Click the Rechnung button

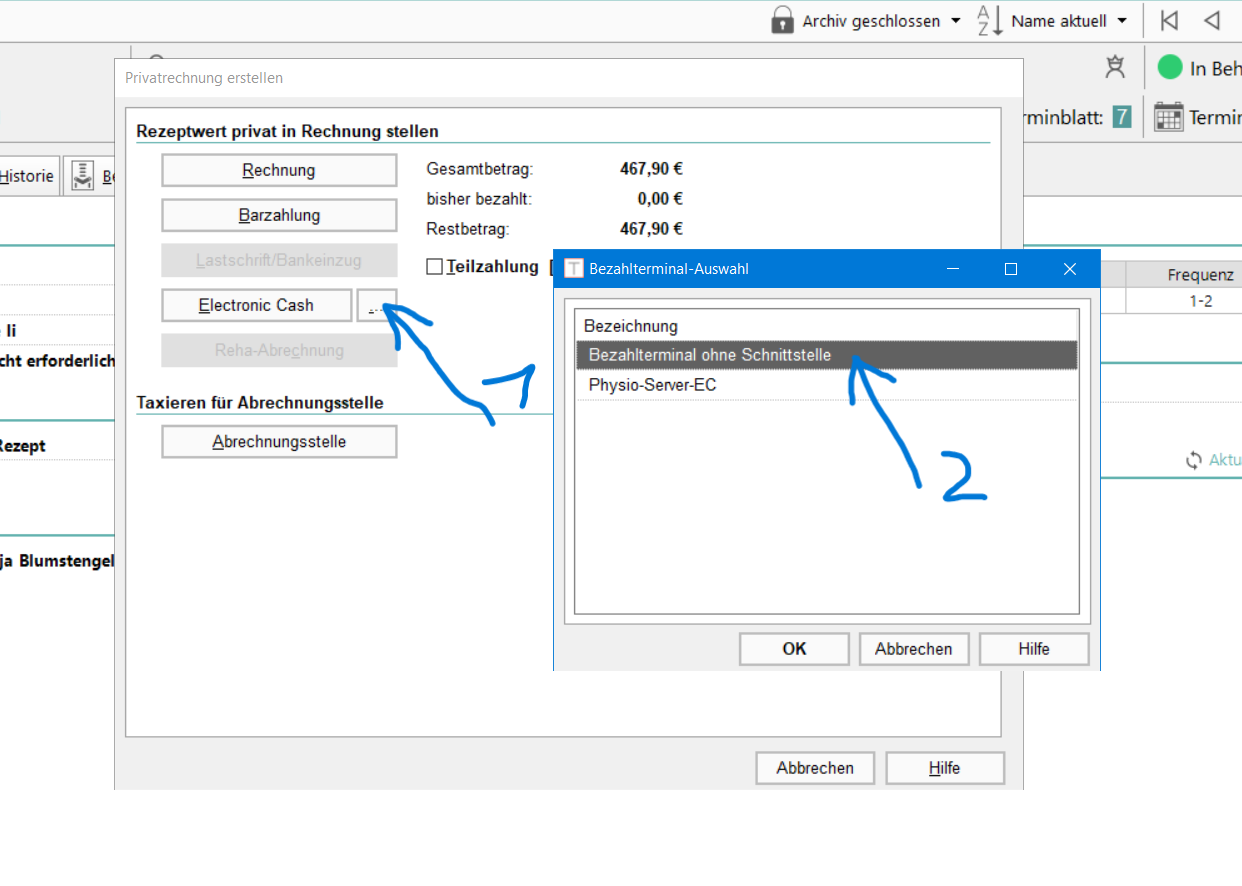[x=279, y=170]
